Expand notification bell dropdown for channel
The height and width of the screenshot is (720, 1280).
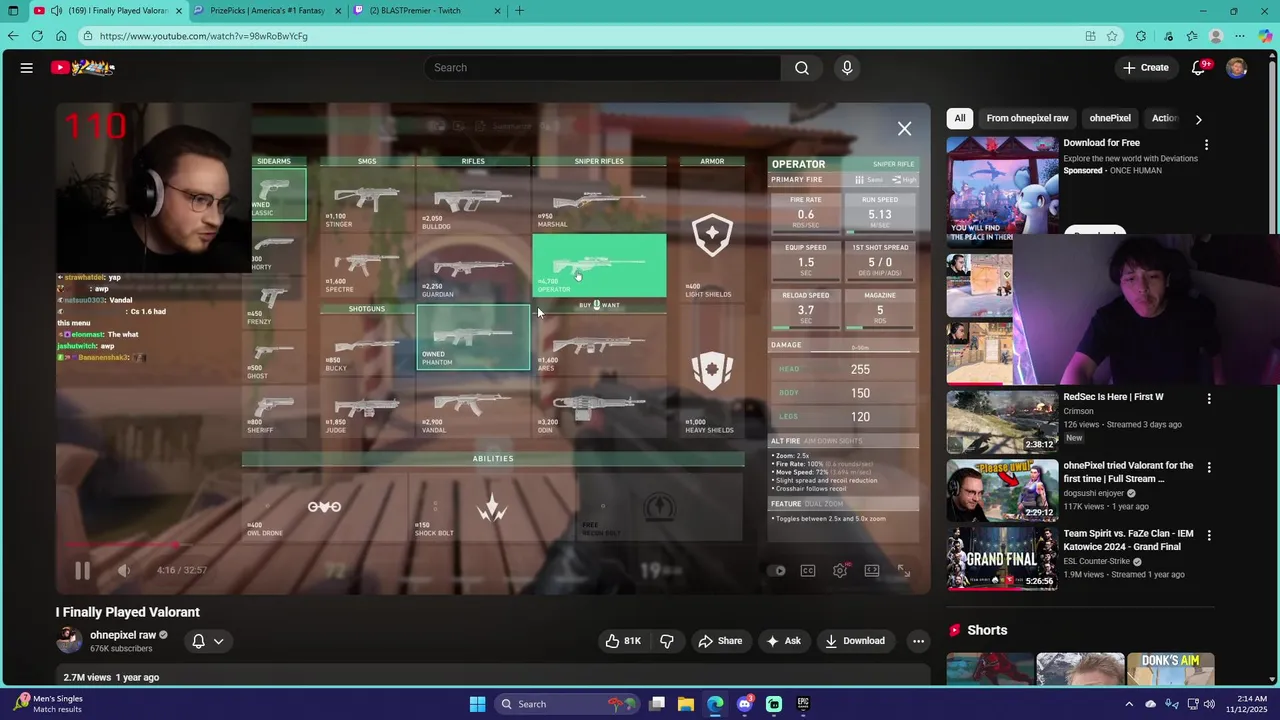click(x=208, y=641)
